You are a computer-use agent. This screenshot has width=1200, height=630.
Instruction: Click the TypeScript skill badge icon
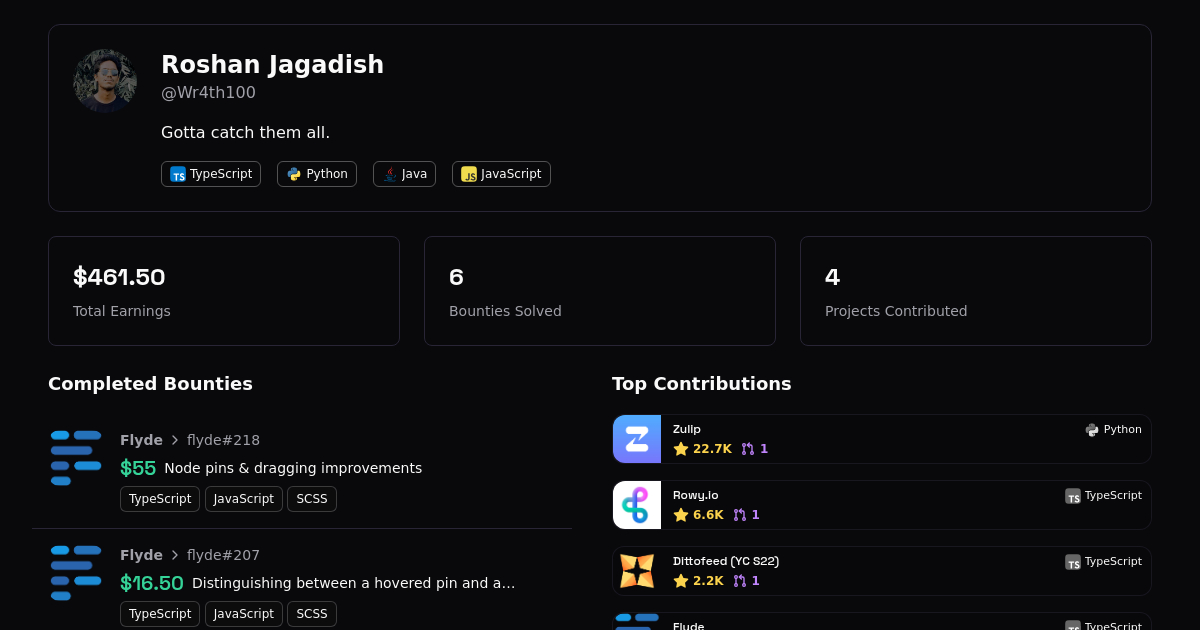(x=178, y=174)
